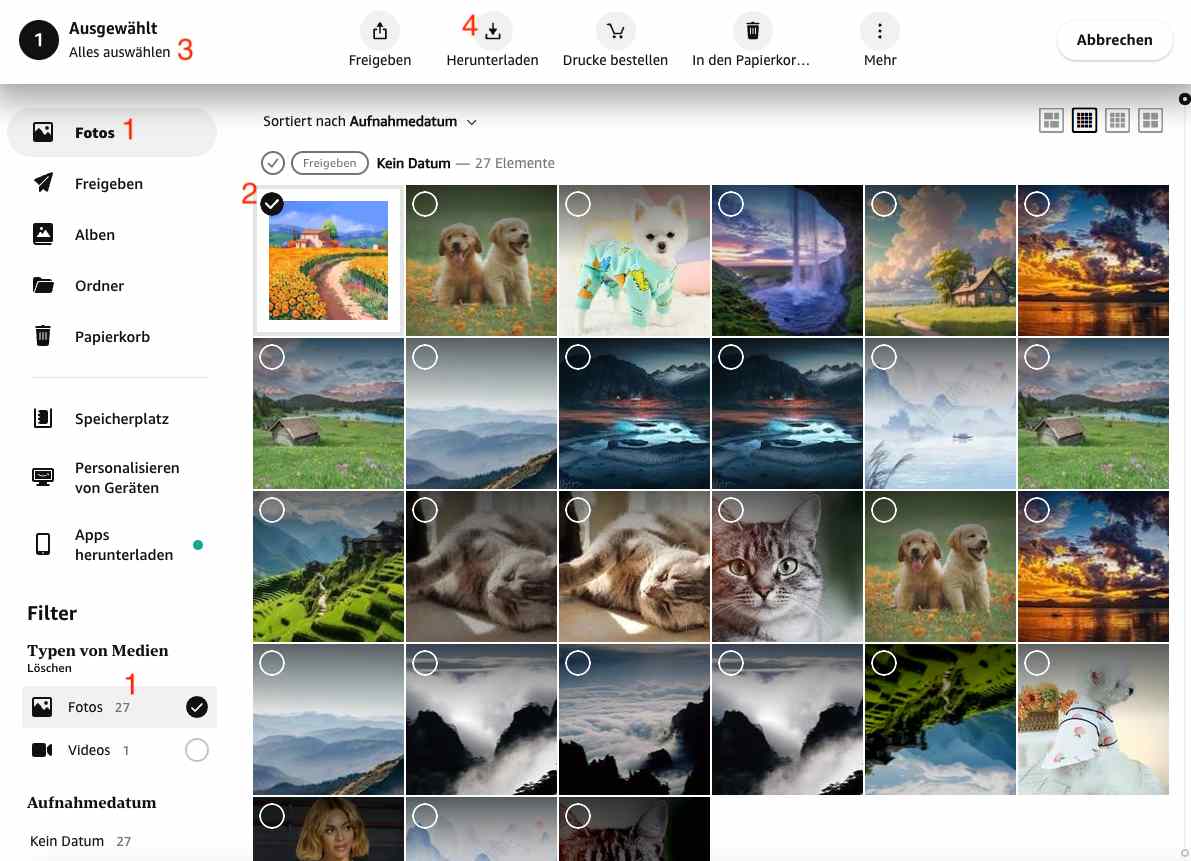
Task: Open the Fotos section in the sidebar
Action: pyautogui.click(x=112, y=132)
